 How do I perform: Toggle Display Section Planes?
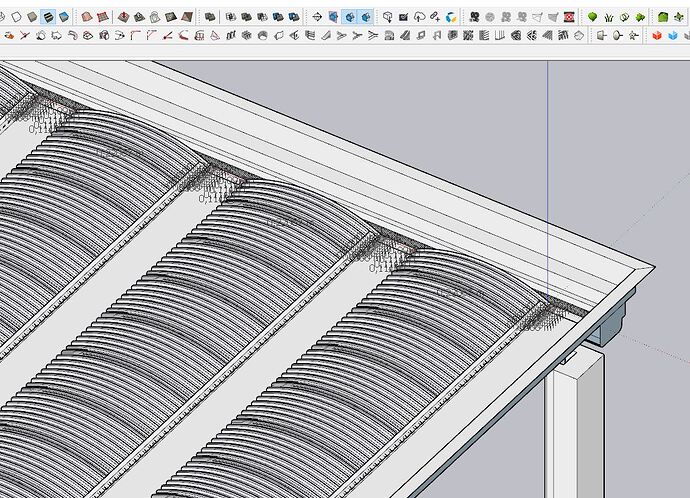pos(334,17)
